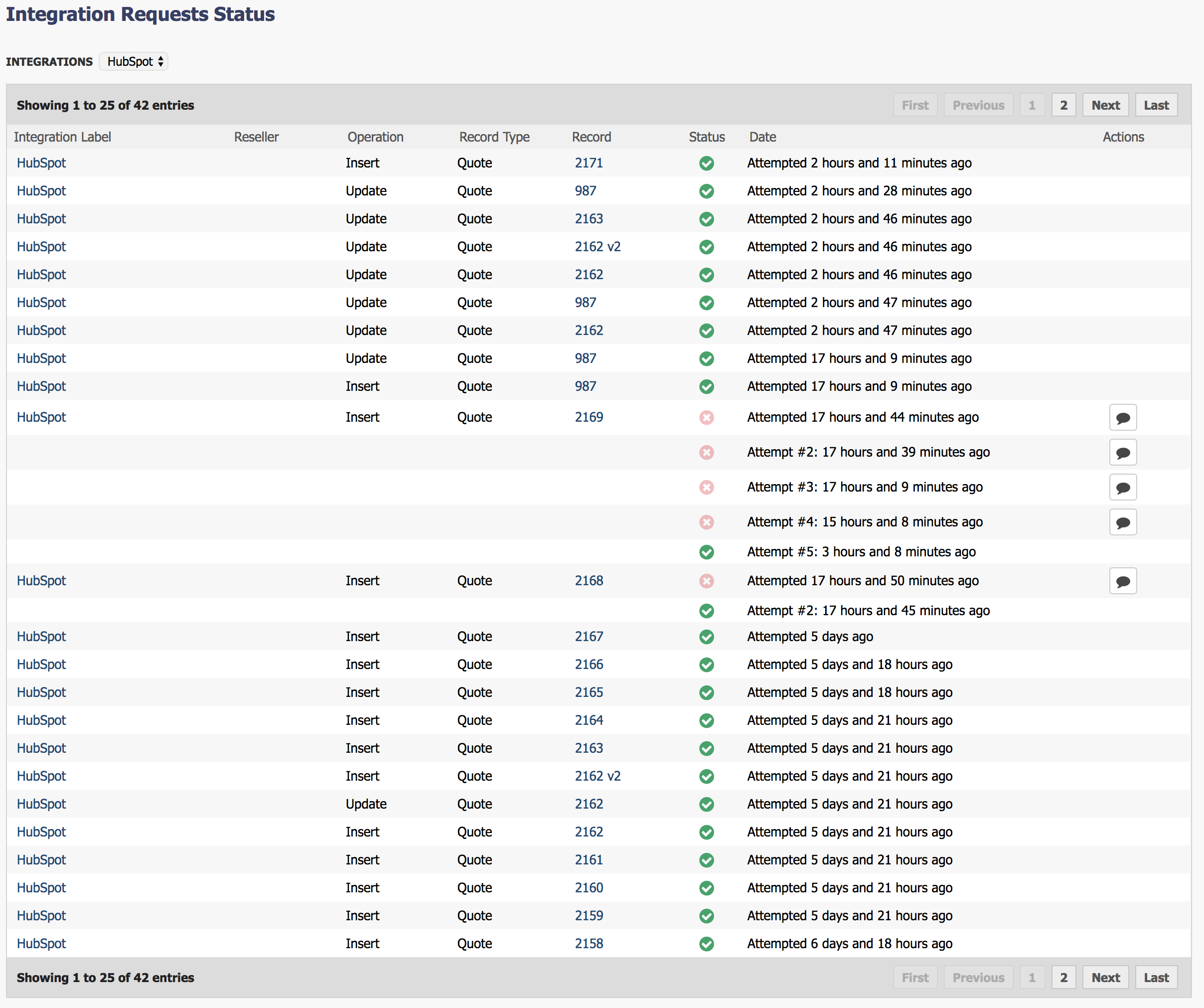Screen dimensions: 1204x1008
Task: Click failed status icon for record 2168
Action: [706, 581]
